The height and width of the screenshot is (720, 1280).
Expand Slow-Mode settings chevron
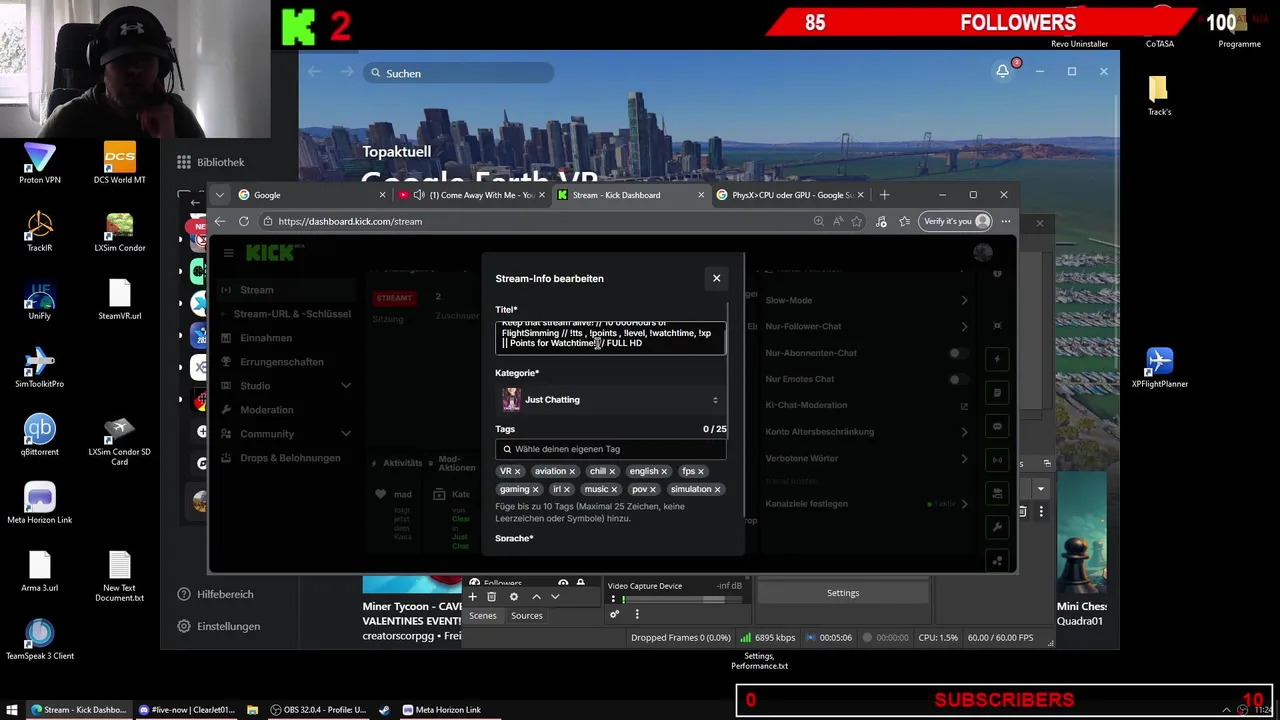[x=964, y=300]
